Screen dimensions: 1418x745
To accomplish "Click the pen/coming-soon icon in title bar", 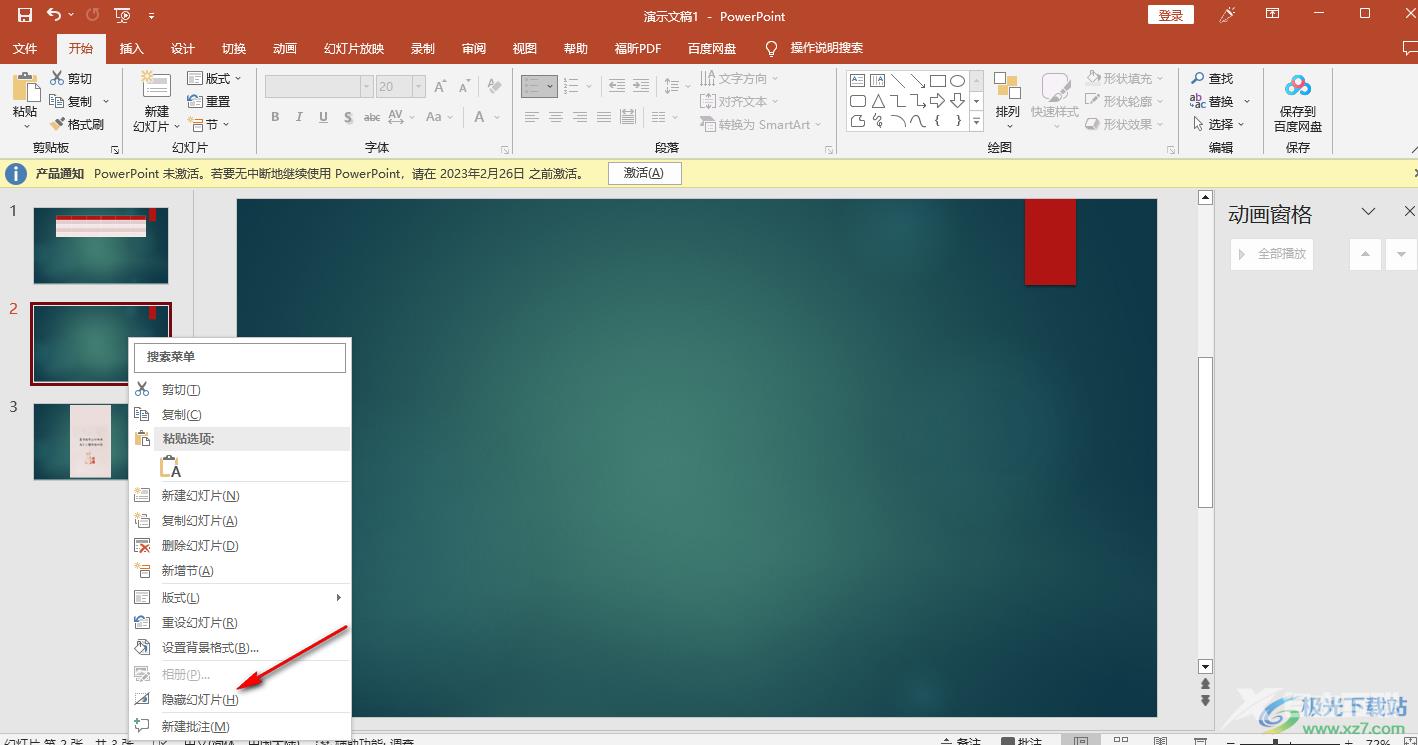I will pyautogui.click(x=1227, y=15).
